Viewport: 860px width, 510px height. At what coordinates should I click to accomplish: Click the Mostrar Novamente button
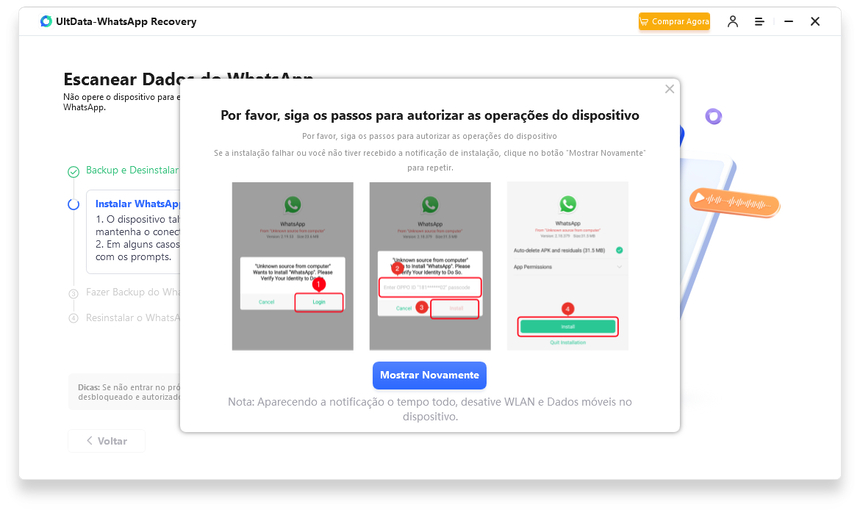pos(429,375)
